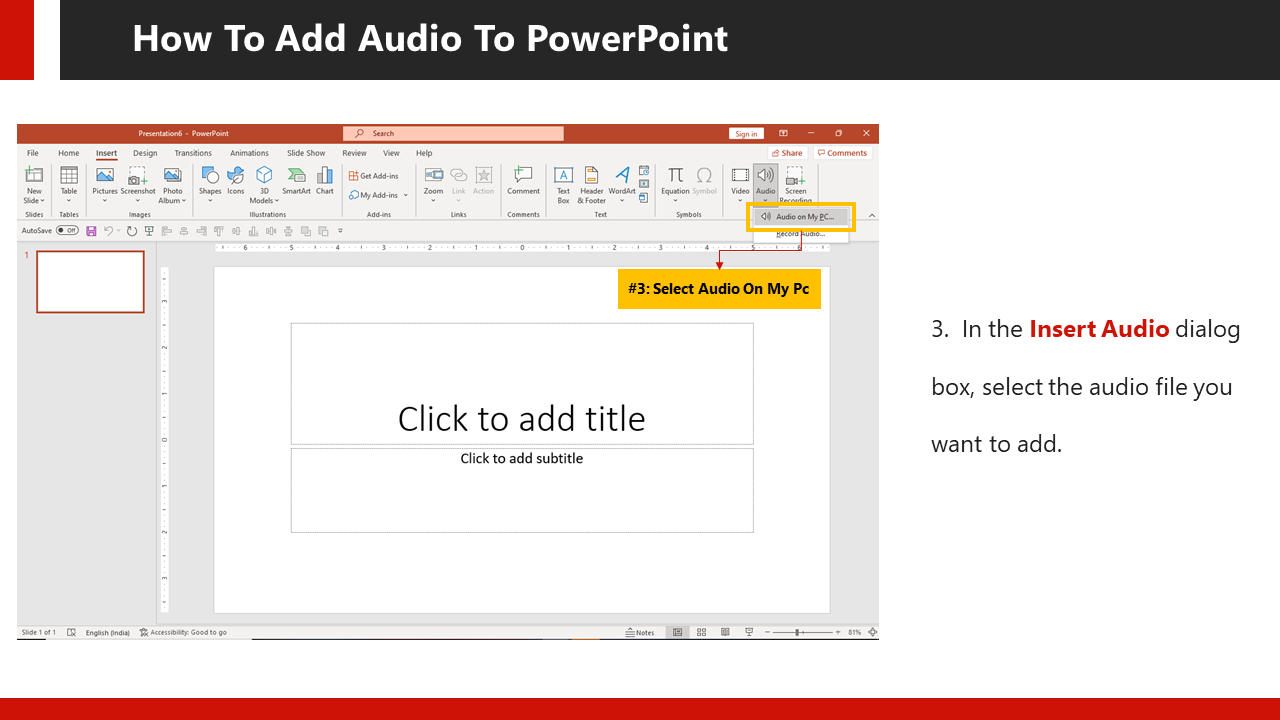1280x720 pixels.
Task: Switch to Slide Sorter view
Action: pos(701,632)
